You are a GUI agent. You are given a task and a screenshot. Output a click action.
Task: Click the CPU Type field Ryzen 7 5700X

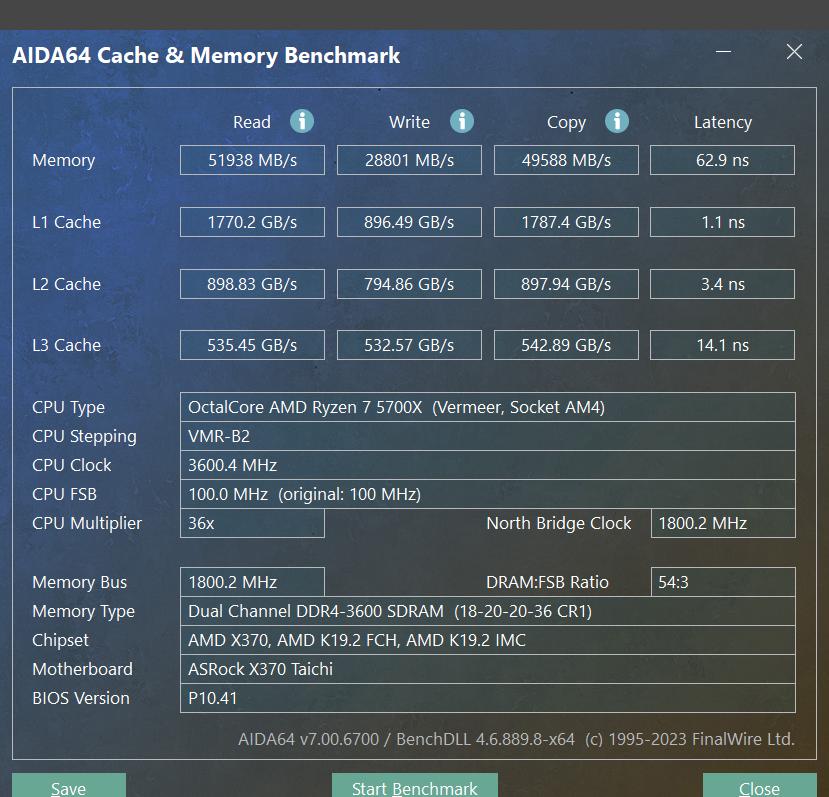pos(487,407)
